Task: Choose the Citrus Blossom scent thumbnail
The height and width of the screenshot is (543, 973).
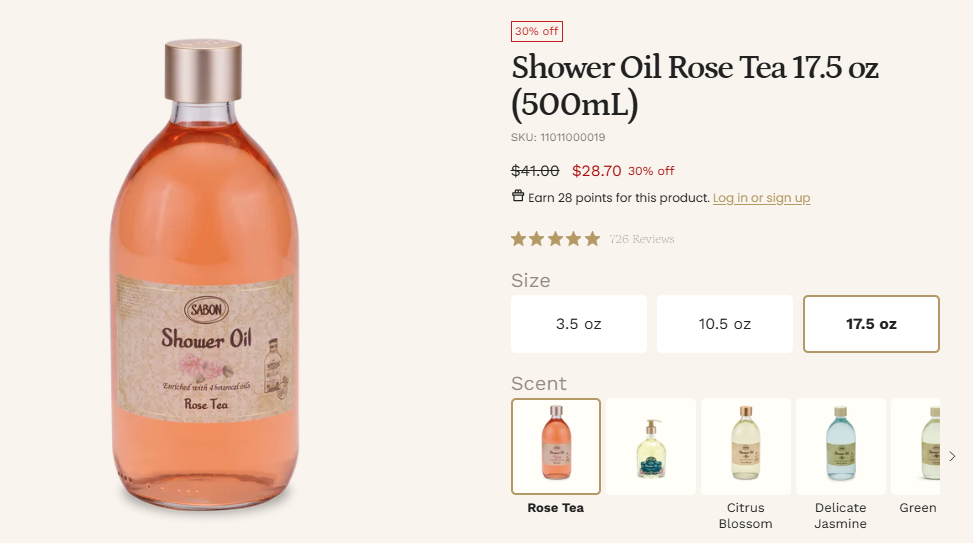Action: [x=746, y=446]
